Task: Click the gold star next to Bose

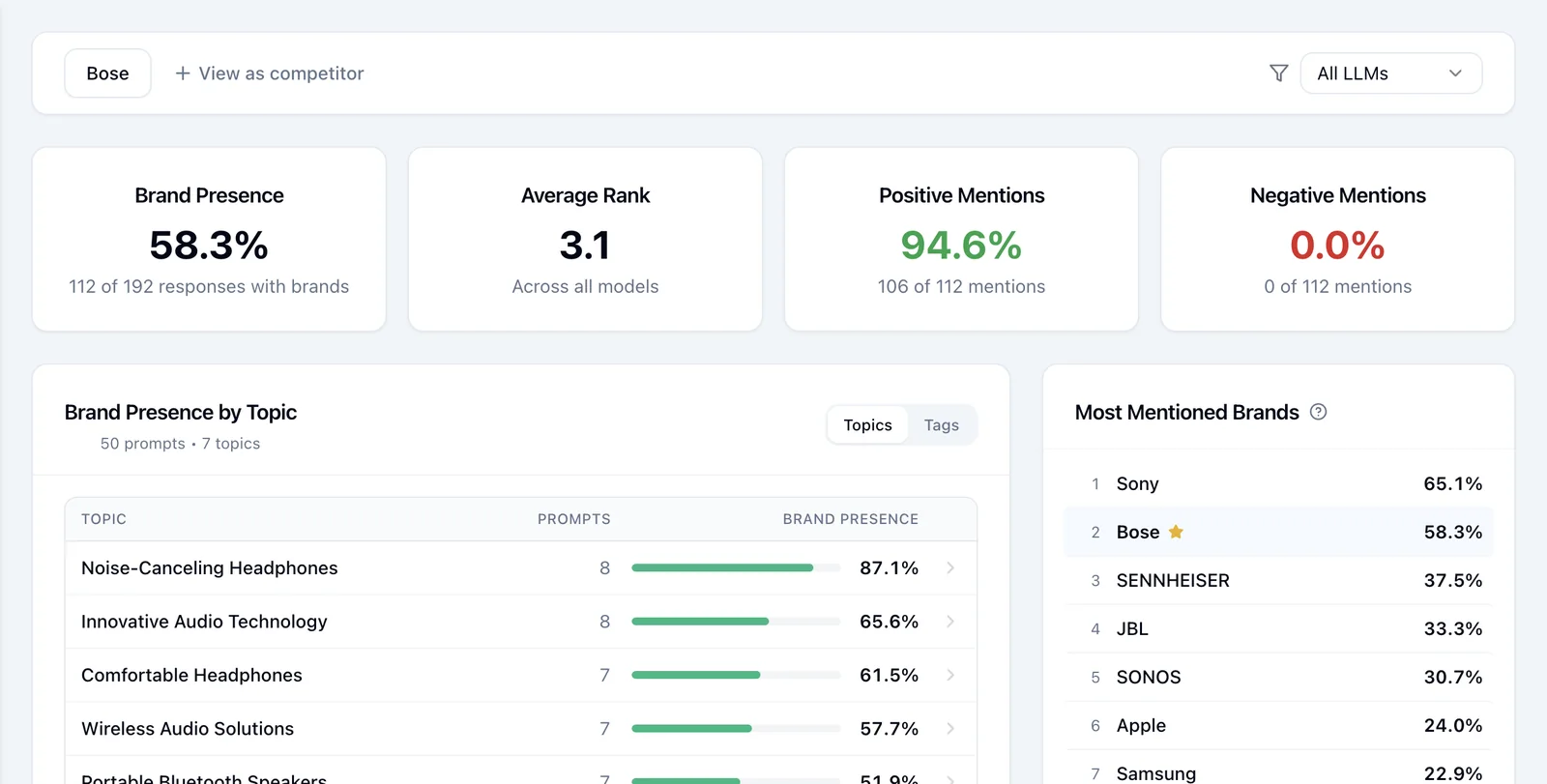Action: click(1176, 532)
